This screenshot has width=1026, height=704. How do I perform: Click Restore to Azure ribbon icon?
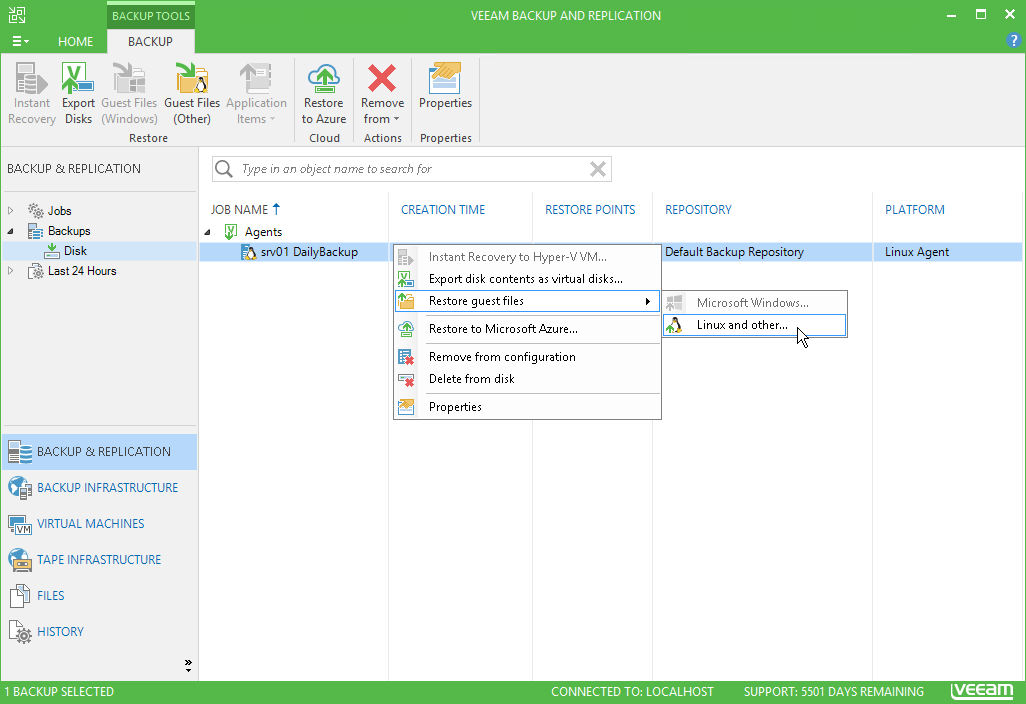[x=324, y=93]
